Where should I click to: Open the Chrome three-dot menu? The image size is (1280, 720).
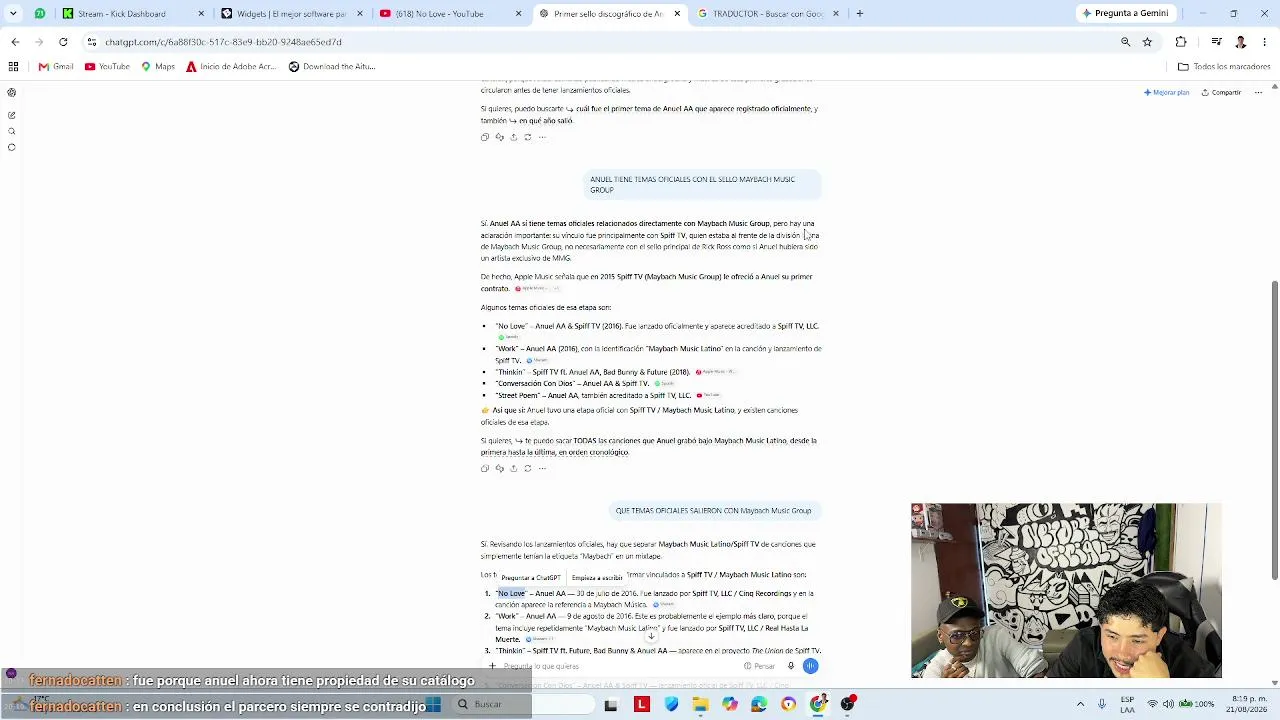(1265, 42)
